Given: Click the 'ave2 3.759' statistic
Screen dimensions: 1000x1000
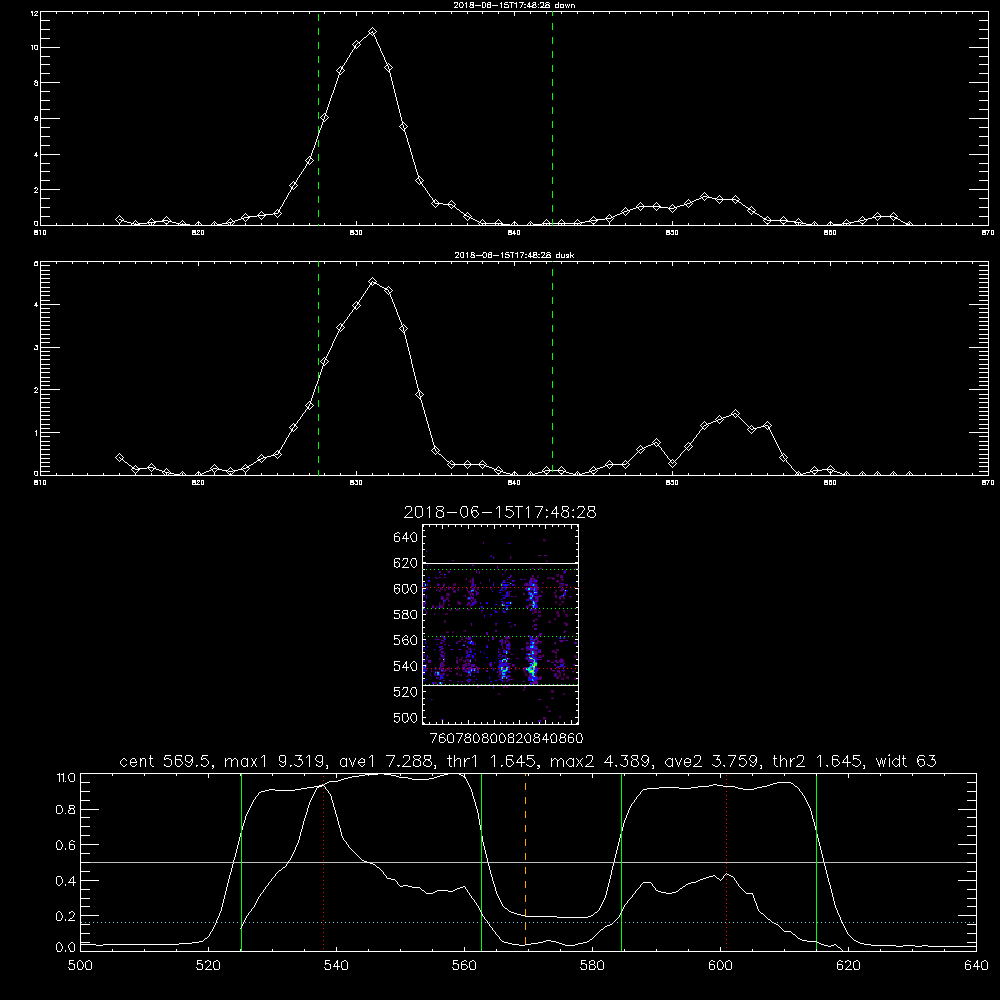Looking at the screenshot, I should pos(712,761).
